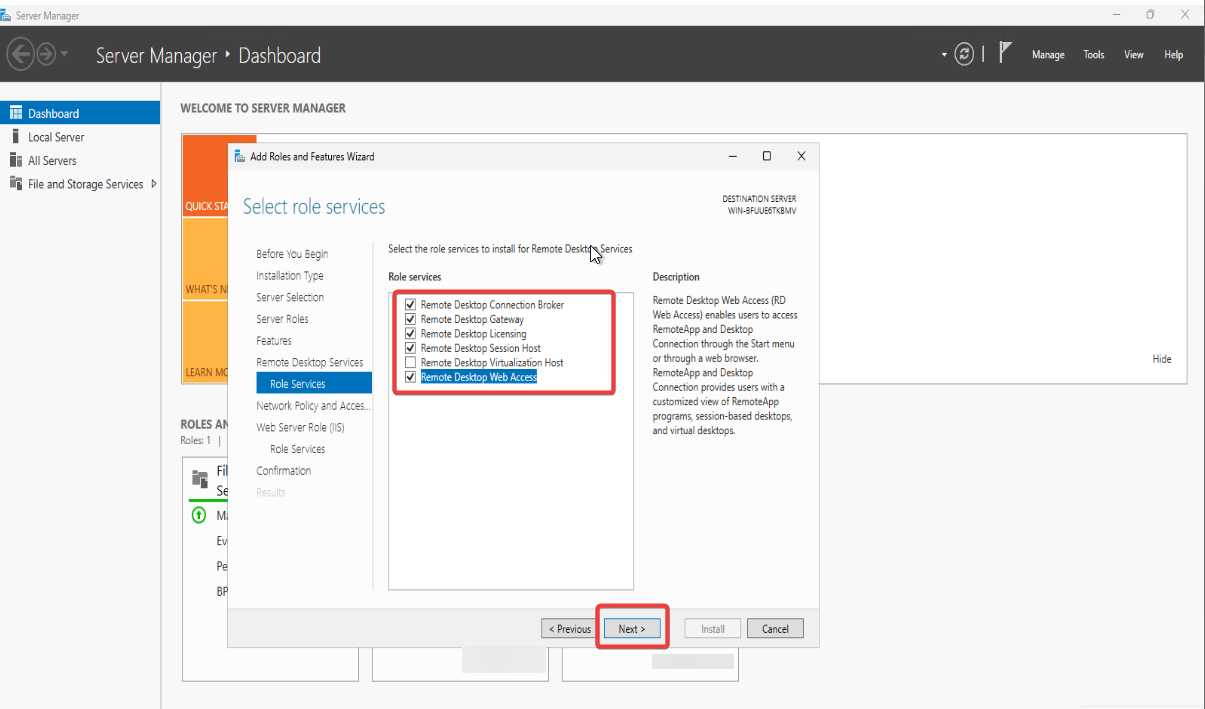Viewport: 1205px width, 709px height.
Task: Click the back navigation arrow icon
Action: (21, 54)
